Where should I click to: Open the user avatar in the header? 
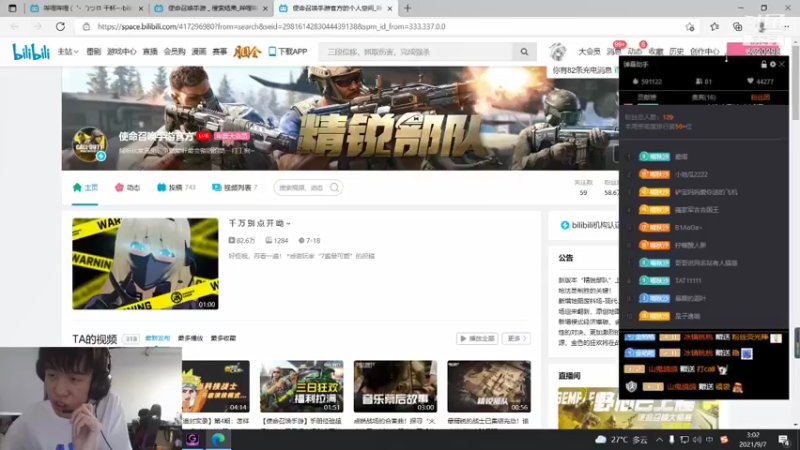click(558, 52)
